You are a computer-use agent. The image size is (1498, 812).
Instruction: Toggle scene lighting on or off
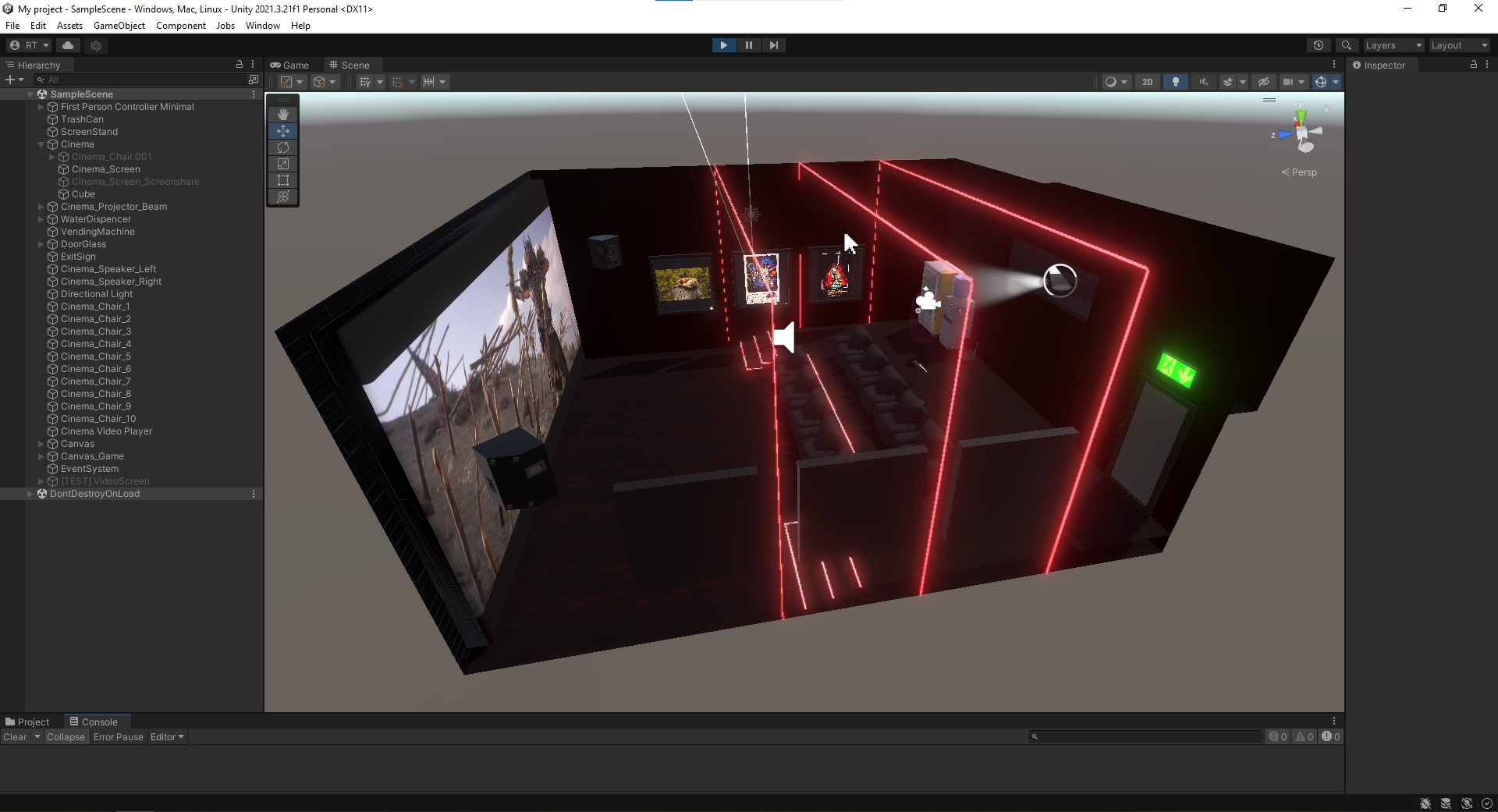pos(1176,81)
